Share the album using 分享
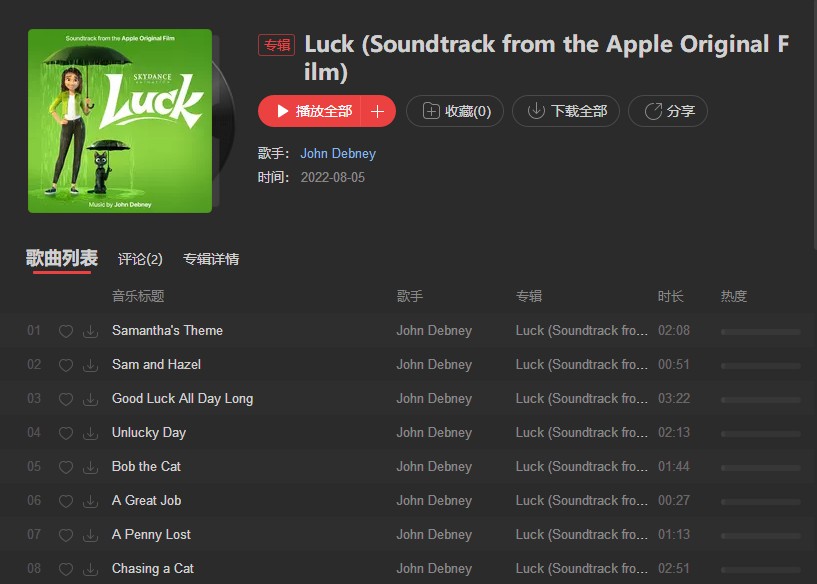 (x=668, y=111)
